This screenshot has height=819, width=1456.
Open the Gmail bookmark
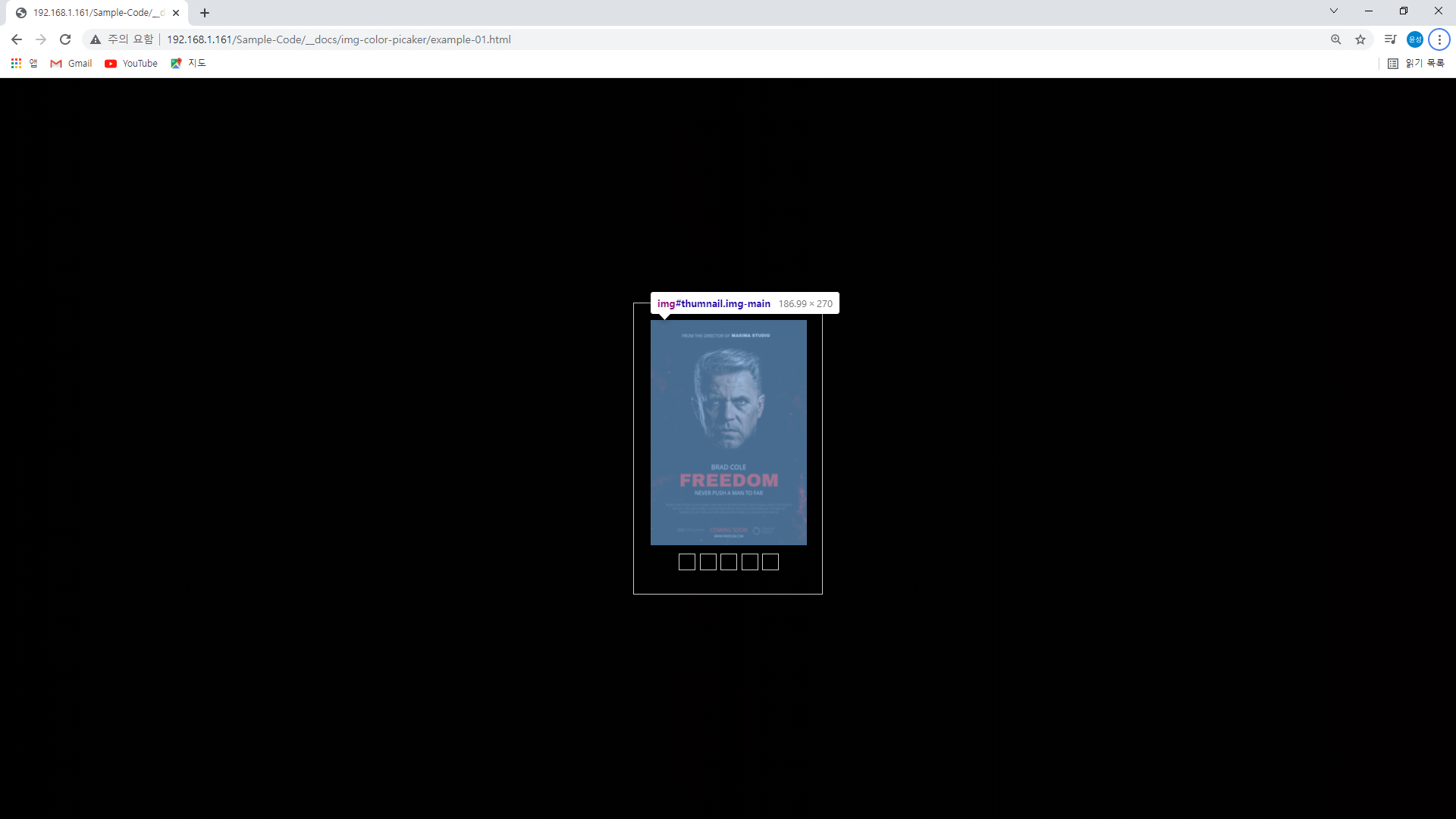71,64
